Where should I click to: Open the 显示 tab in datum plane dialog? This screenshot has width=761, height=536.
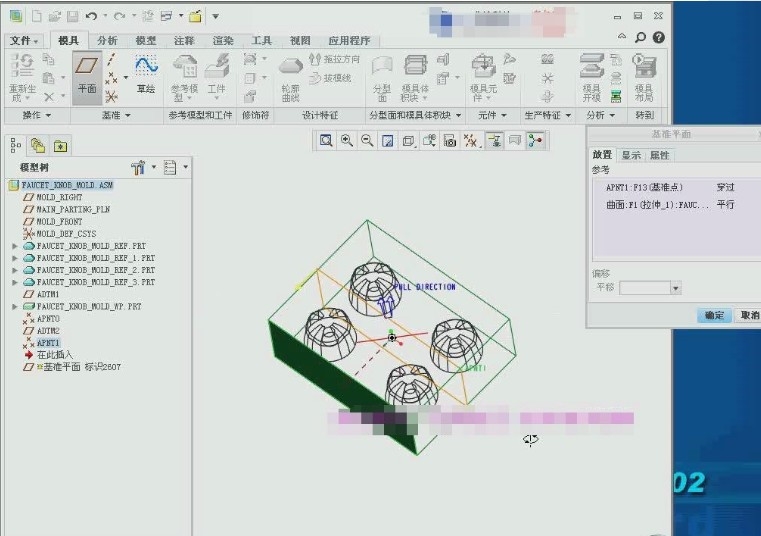tap(631, 155)
